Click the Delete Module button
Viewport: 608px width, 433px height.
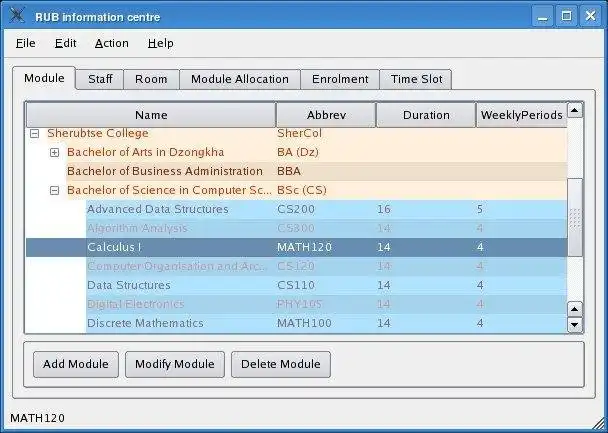(x=281, y=364)
